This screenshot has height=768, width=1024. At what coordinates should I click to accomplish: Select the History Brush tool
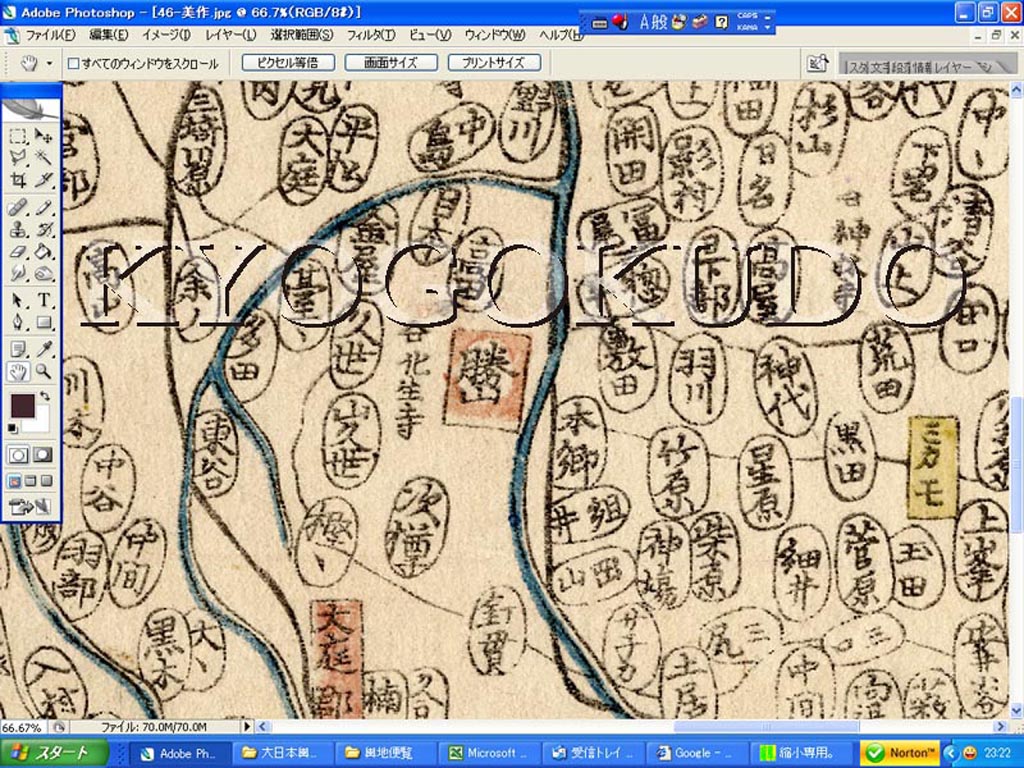43,229
